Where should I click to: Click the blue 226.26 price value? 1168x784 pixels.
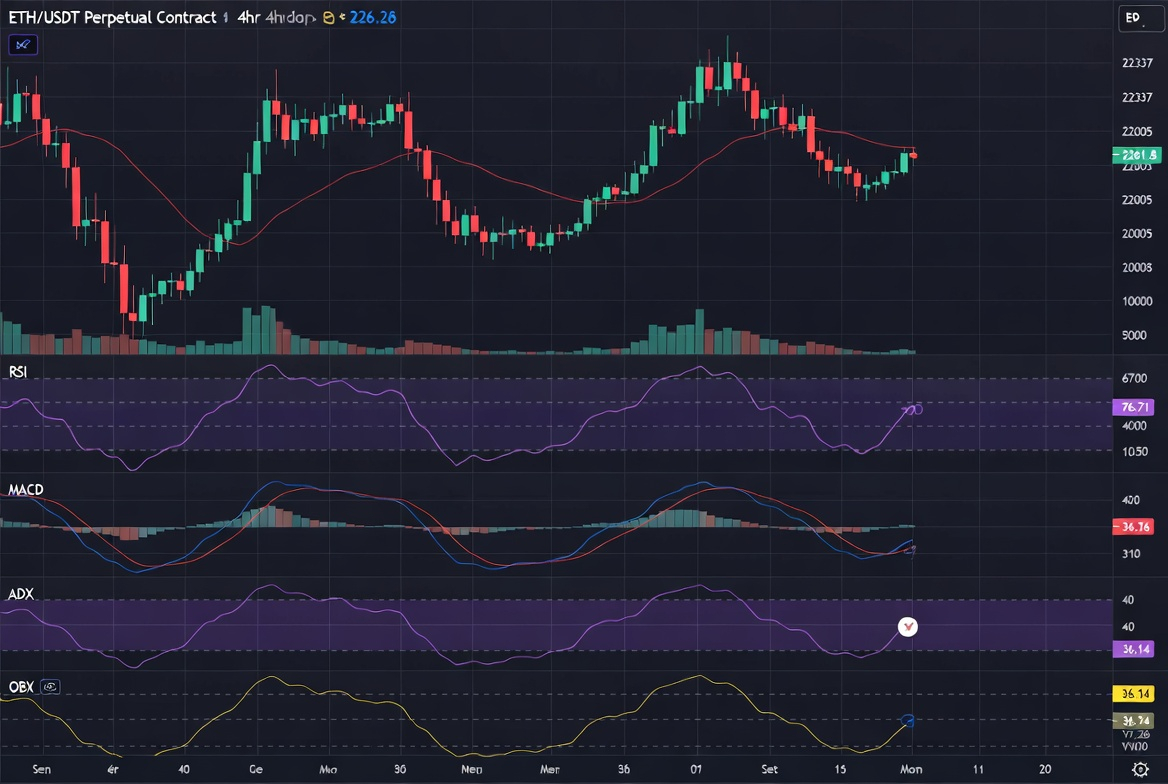pyautogui.click(x=372, y=17)
